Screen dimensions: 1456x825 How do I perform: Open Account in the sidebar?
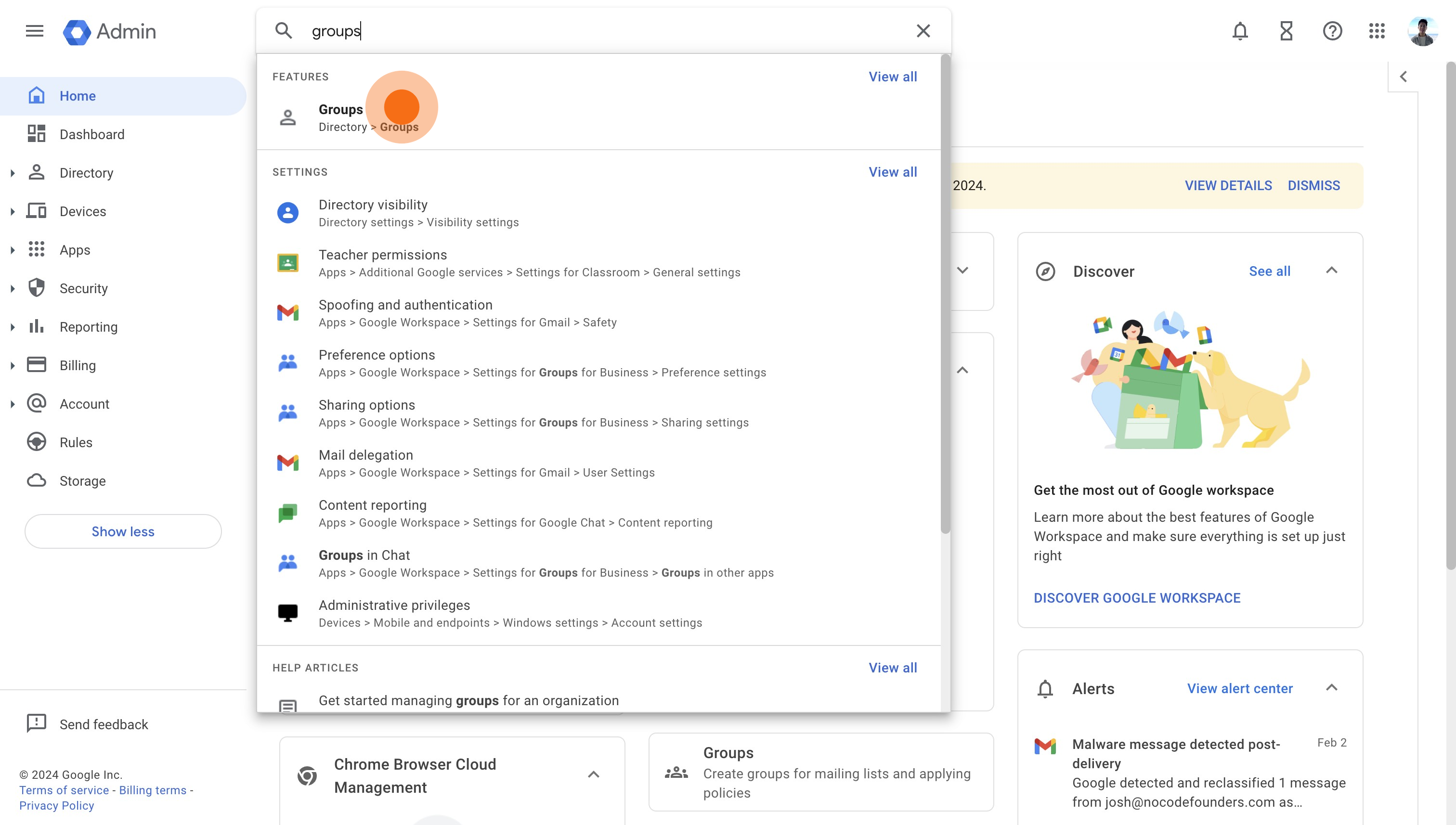tap(84, 404)
